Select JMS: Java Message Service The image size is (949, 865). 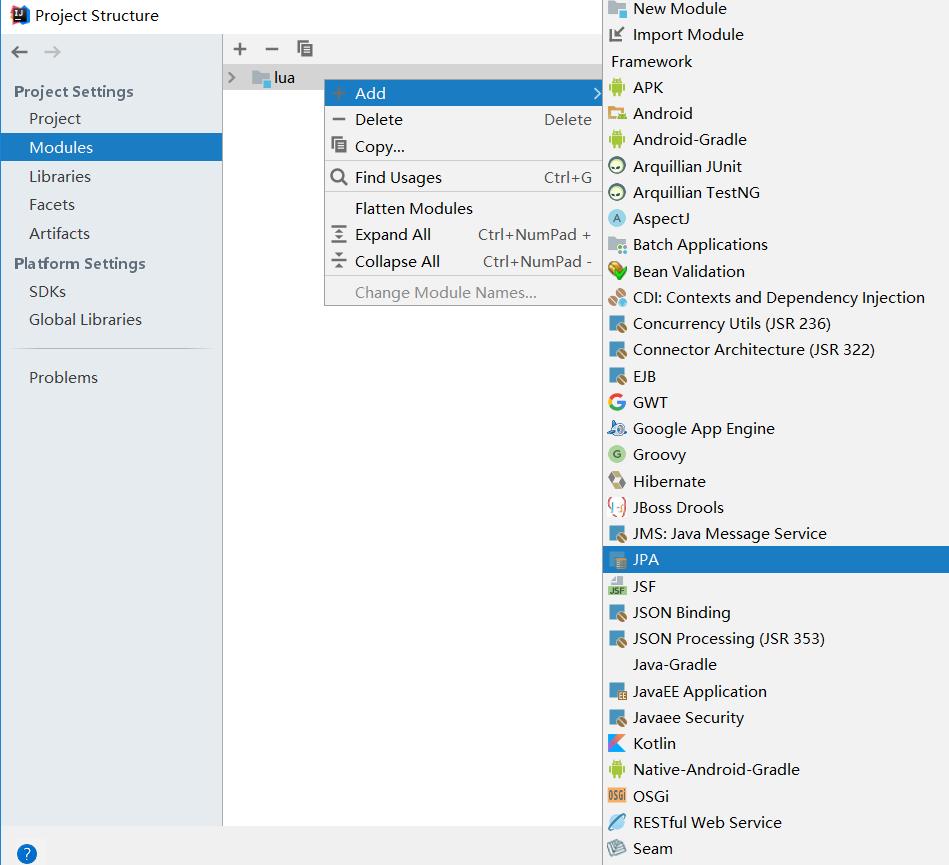click(x=776, y=533)
